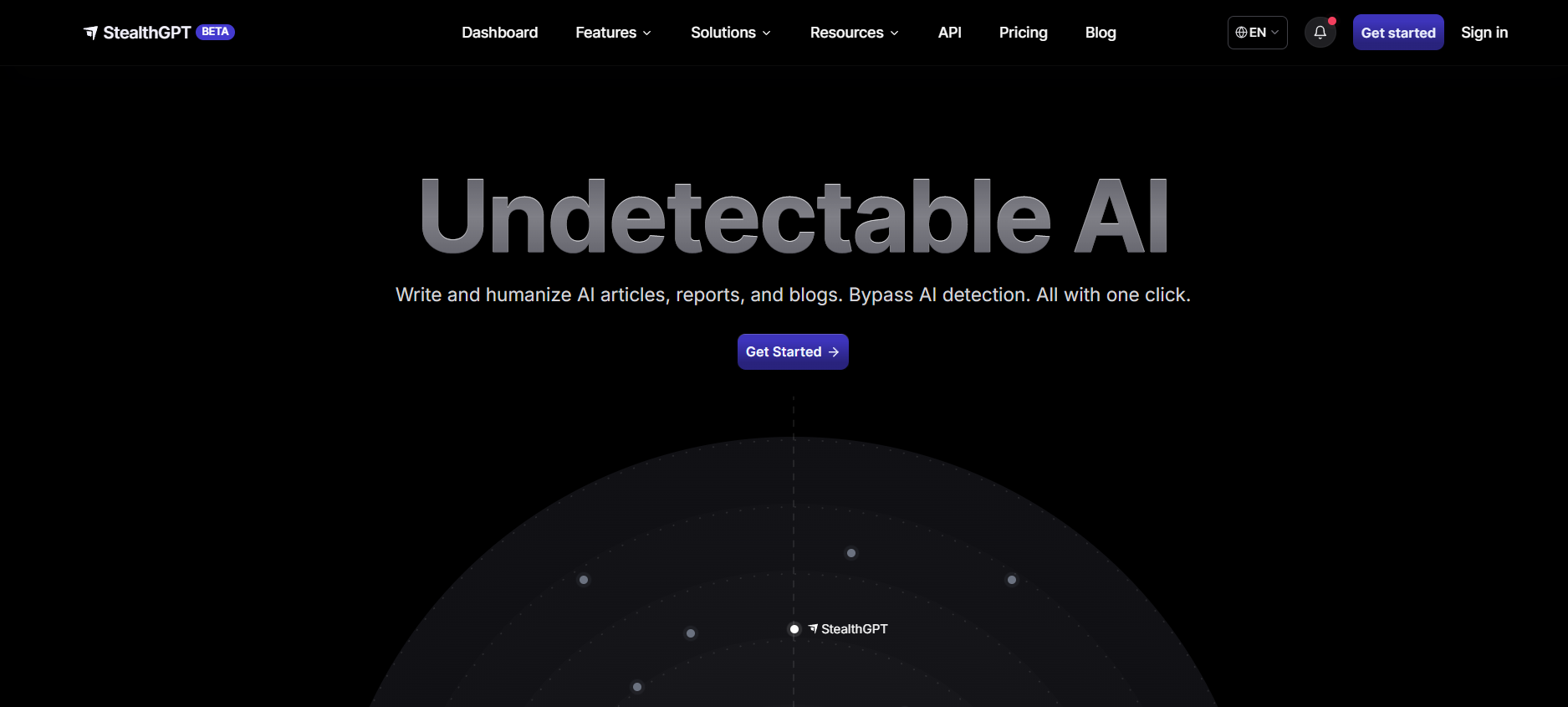The height and width of the screenshot is (707, 1568).
Task: Go to Dashboard in the navigation bar
Action: 499,33
